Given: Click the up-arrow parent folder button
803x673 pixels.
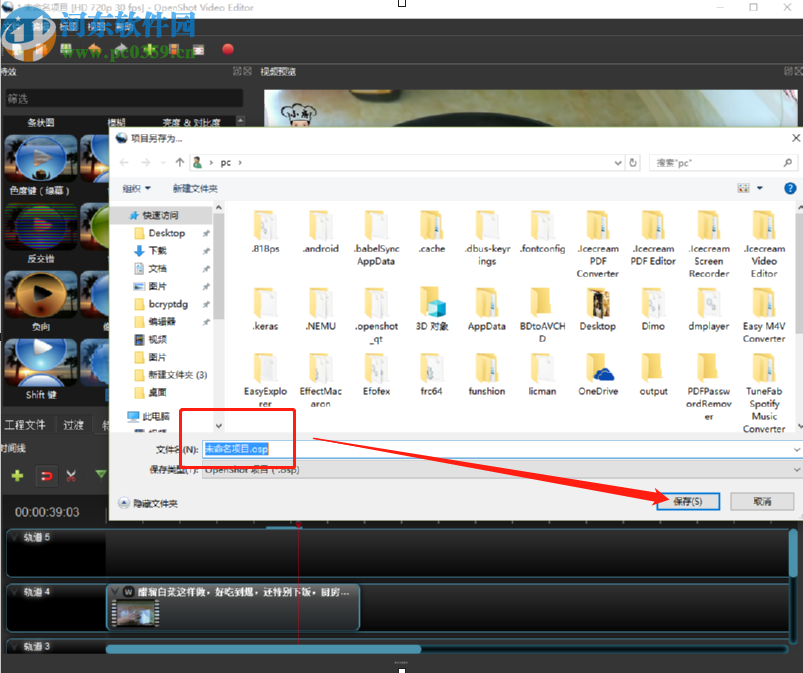Looking at the screenshot, I should point(180,162).
